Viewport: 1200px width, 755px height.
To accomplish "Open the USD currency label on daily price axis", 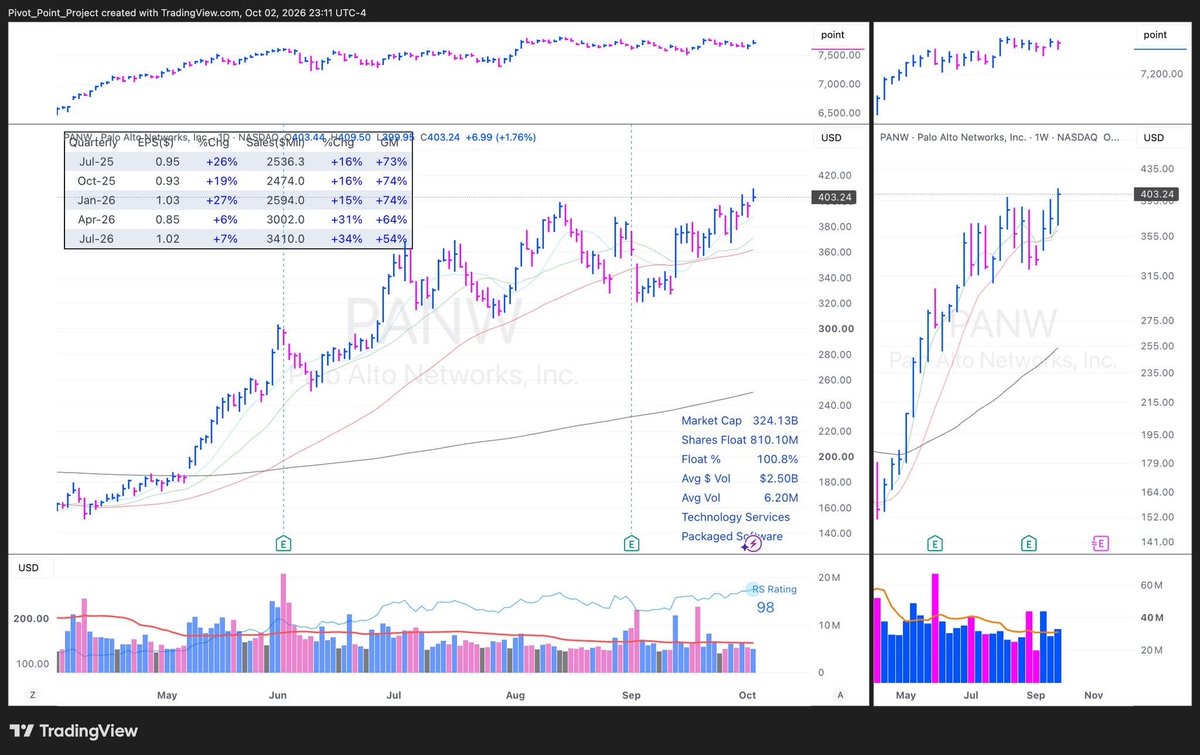I will (x=831, y=138).
